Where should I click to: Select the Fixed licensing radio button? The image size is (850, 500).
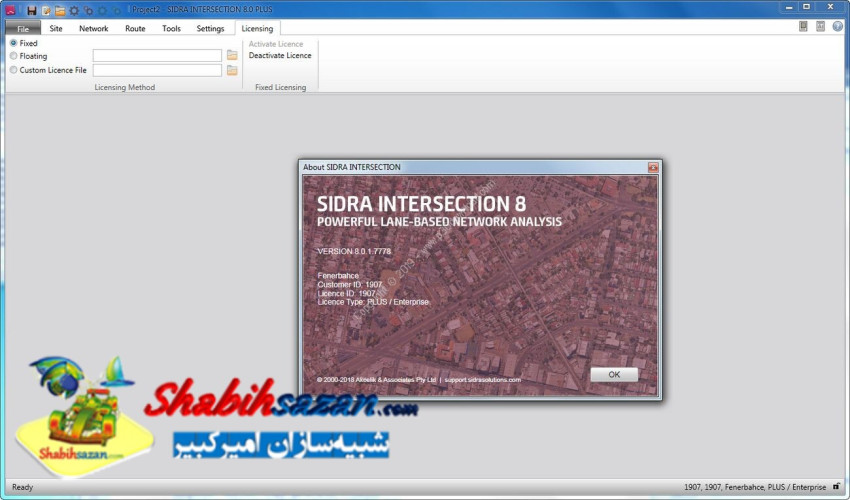pos(14,43)
